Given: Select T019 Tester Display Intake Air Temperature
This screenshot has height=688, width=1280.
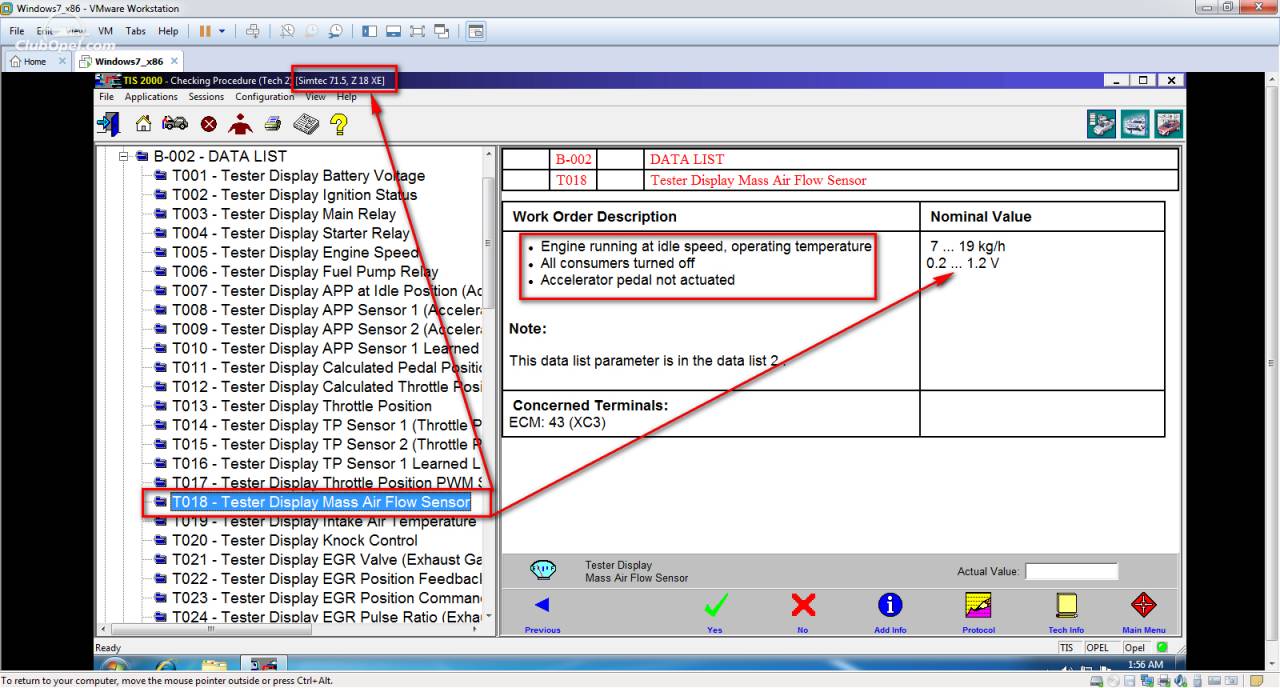Looking at the screenshot, I should click(x=324, y=521).
